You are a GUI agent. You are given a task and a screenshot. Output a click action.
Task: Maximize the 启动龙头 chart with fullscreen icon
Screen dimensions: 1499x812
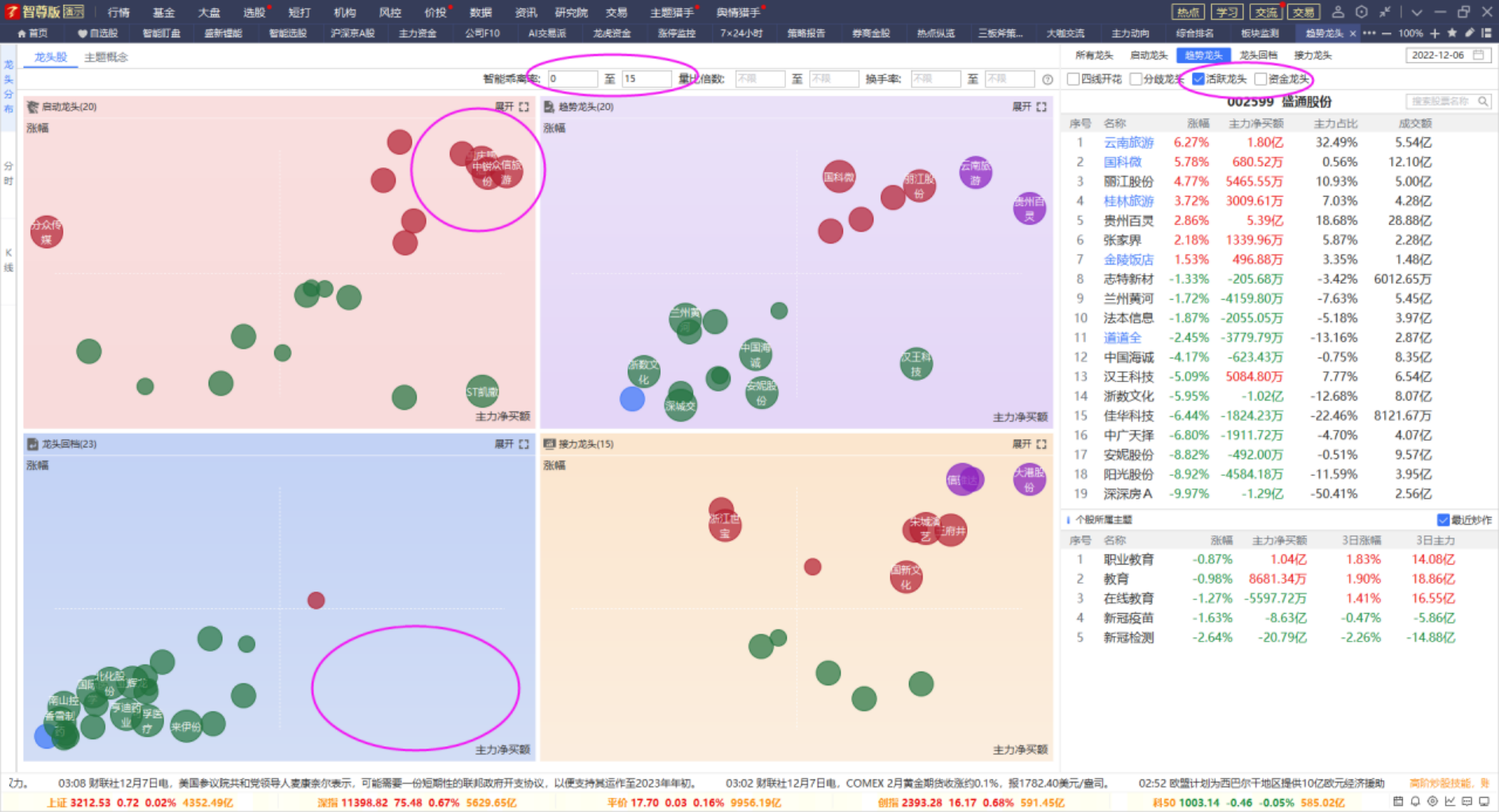[524, 106]
